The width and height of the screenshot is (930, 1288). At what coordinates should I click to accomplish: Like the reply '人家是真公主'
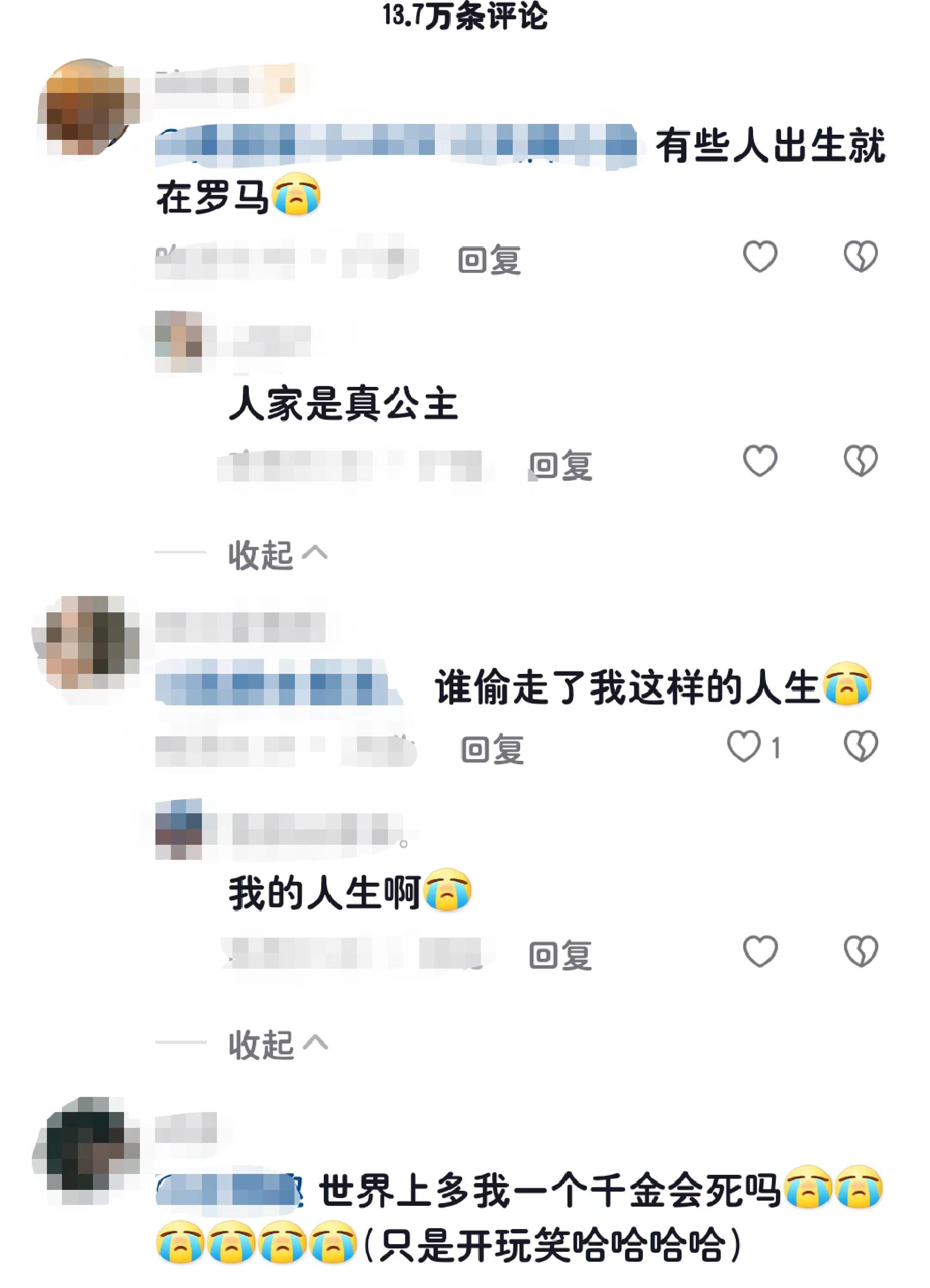point(760,460)
